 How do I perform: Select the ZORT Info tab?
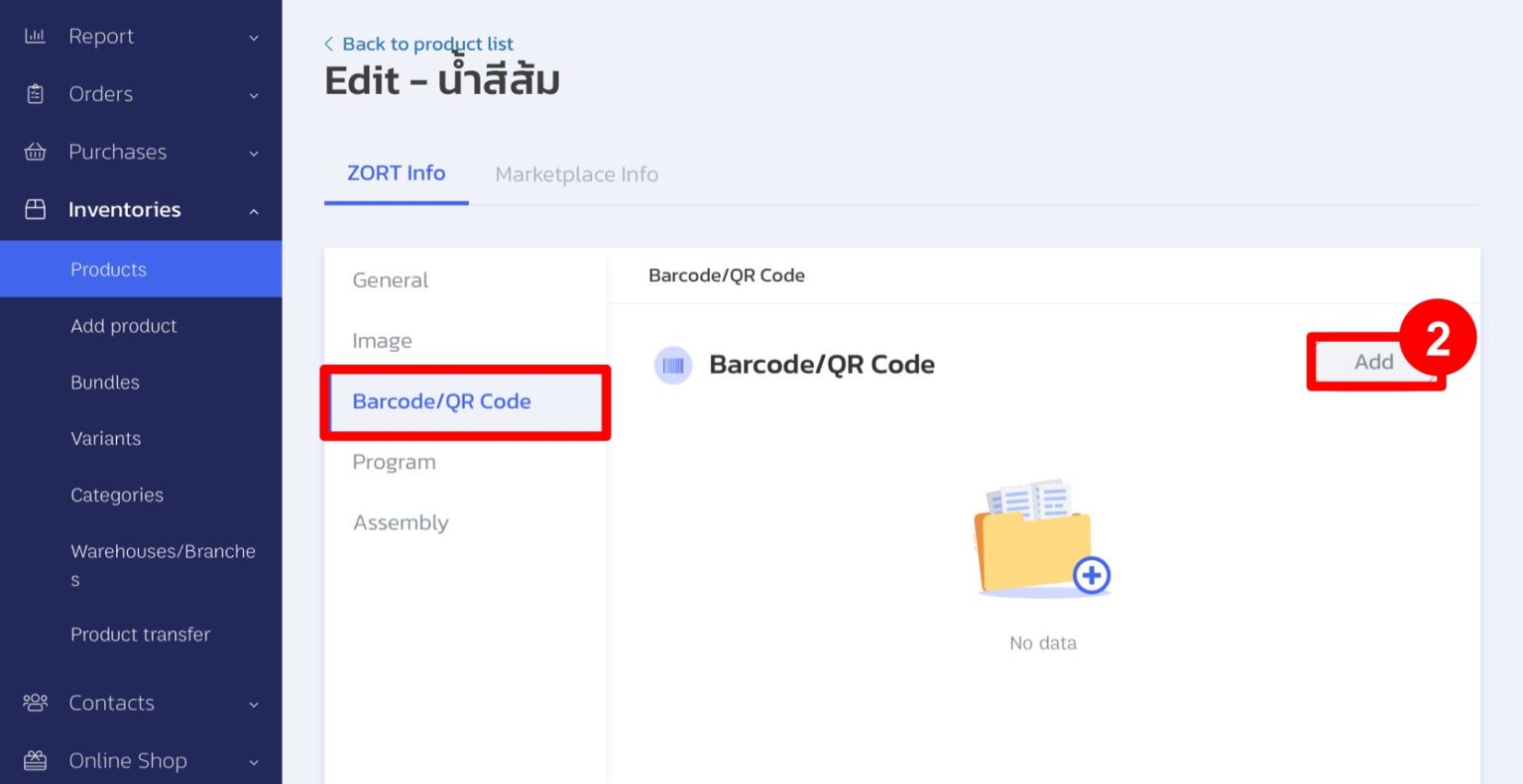[396, 172]
